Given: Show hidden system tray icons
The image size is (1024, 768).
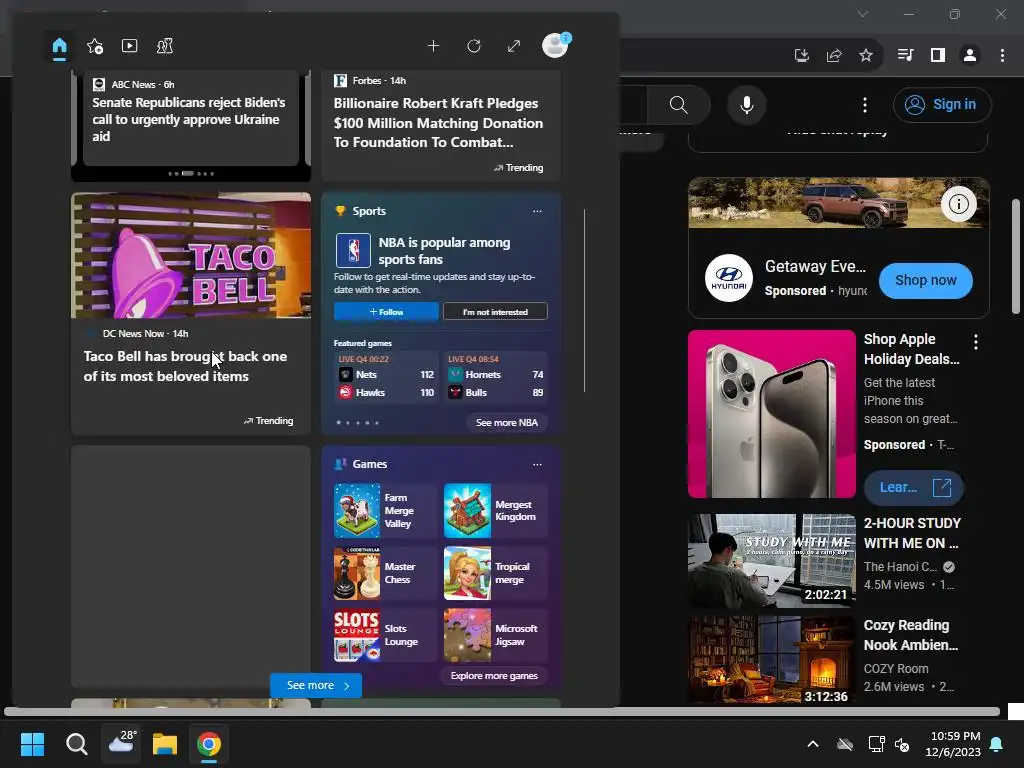Looking at the screenshot, I should pyautogui.click(x=813, y=744).
